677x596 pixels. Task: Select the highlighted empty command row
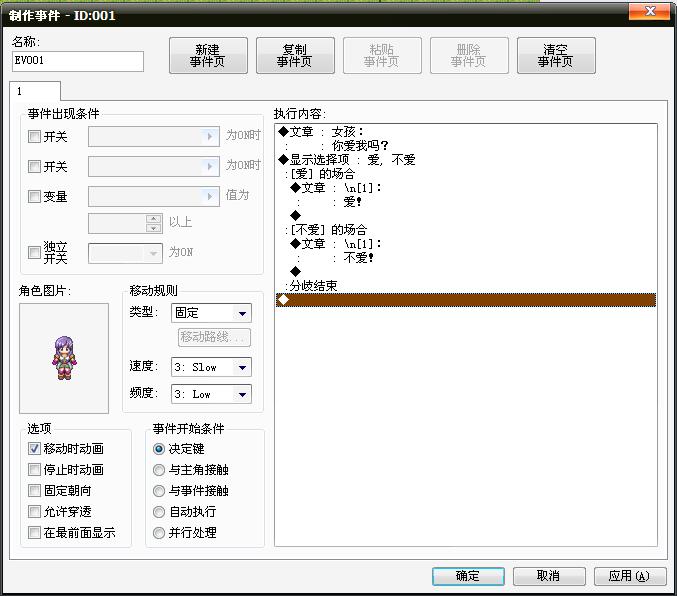coord(466,300)
